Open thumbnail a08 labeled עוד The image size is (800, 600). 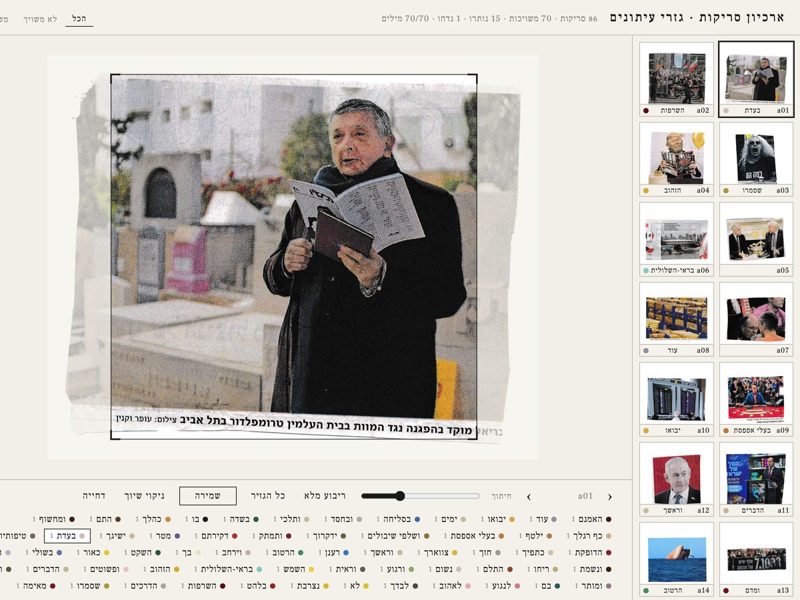pos(676,320)
